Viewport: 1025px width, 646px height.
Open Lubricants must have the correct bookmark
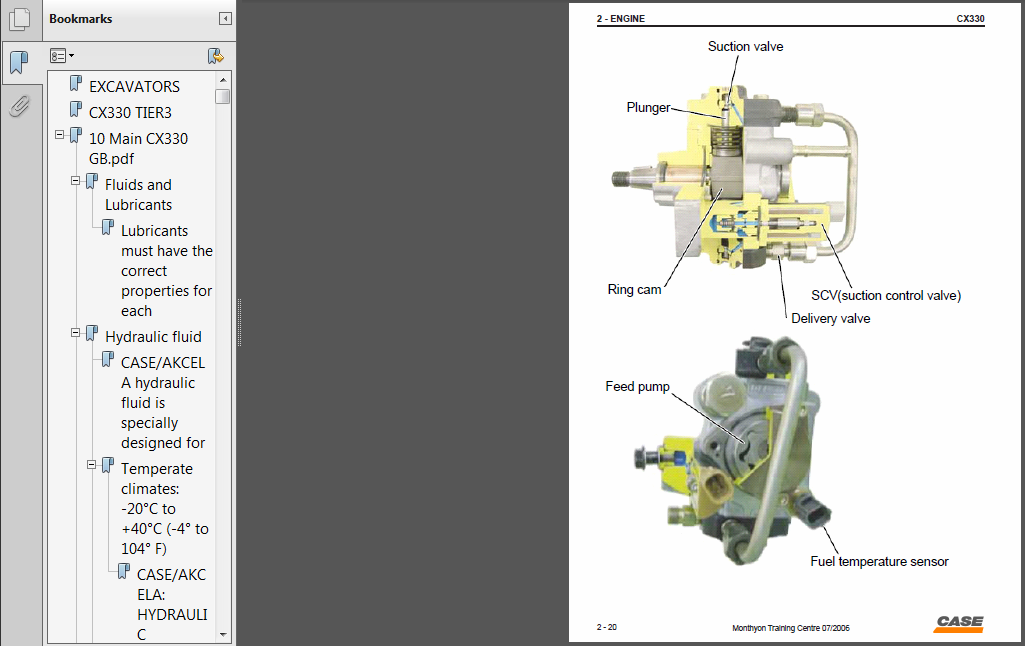coord(167,271)
